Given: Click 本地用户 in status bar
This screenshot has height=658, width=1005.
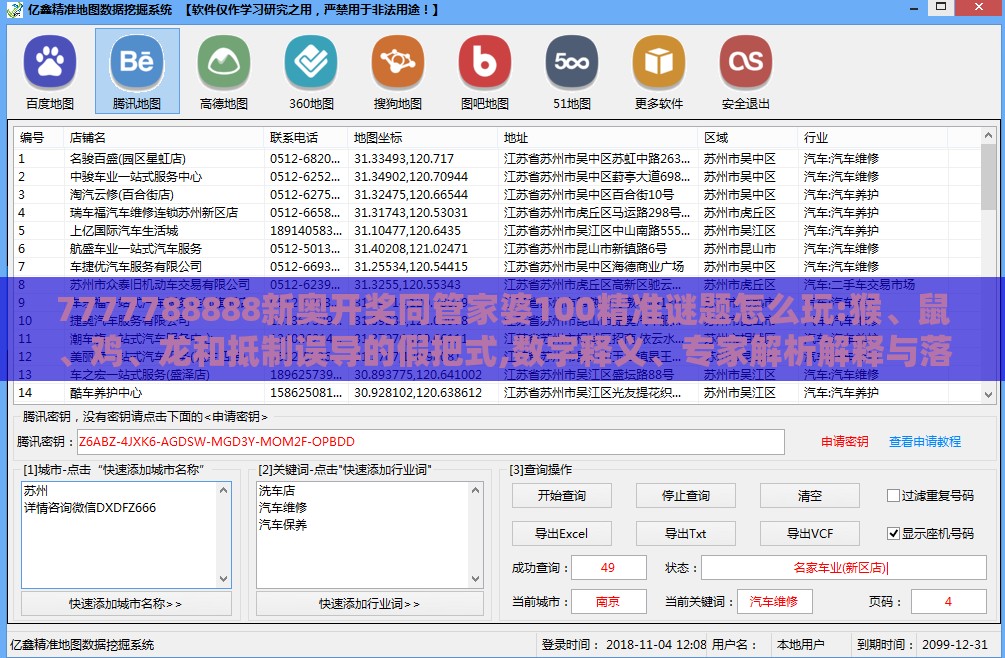Looking at the screenshot, I should (x=801, y=645).
